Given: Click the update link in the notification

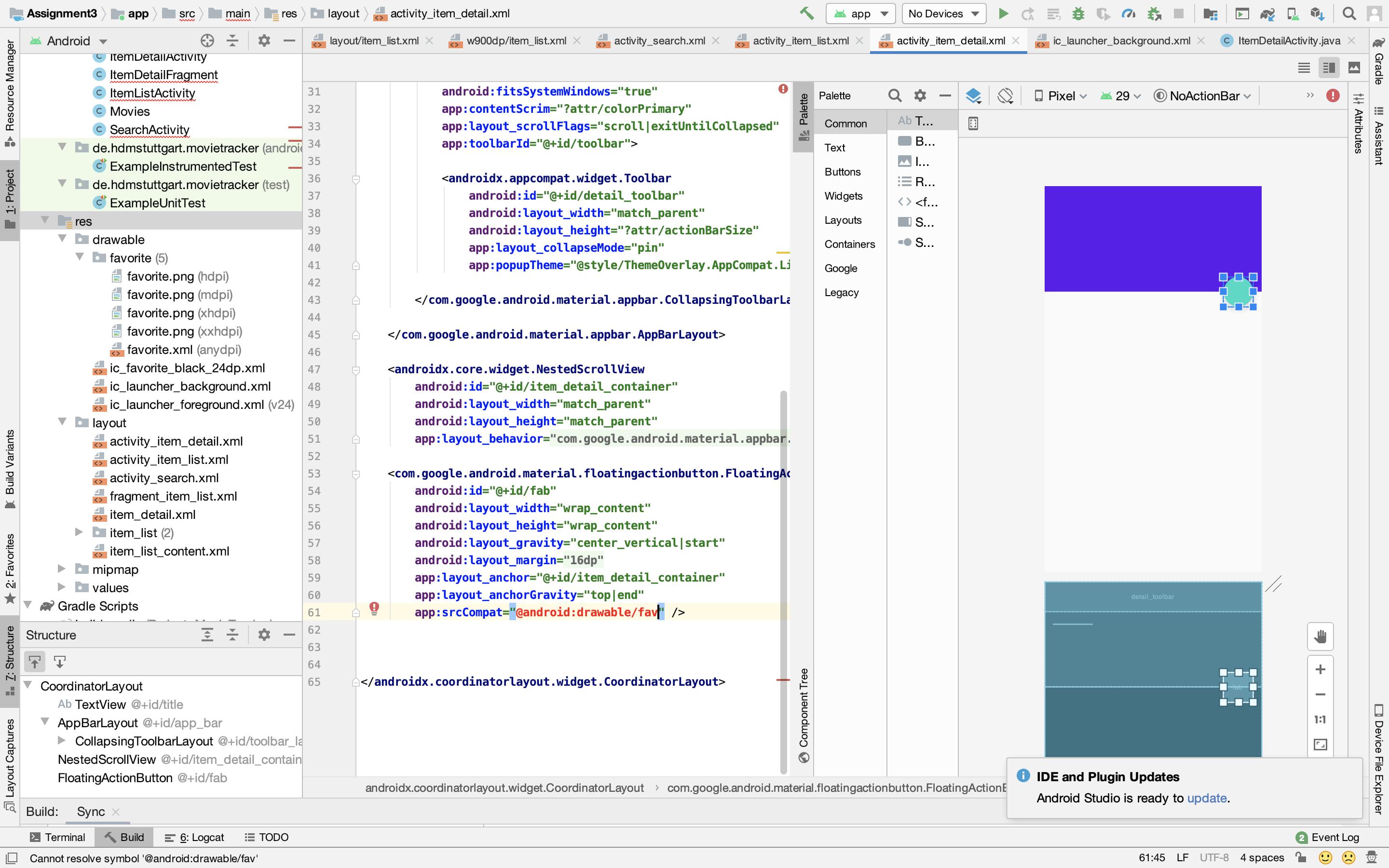Looking at the screenshot, I should pyautogui.click(x=1207, y=798).
